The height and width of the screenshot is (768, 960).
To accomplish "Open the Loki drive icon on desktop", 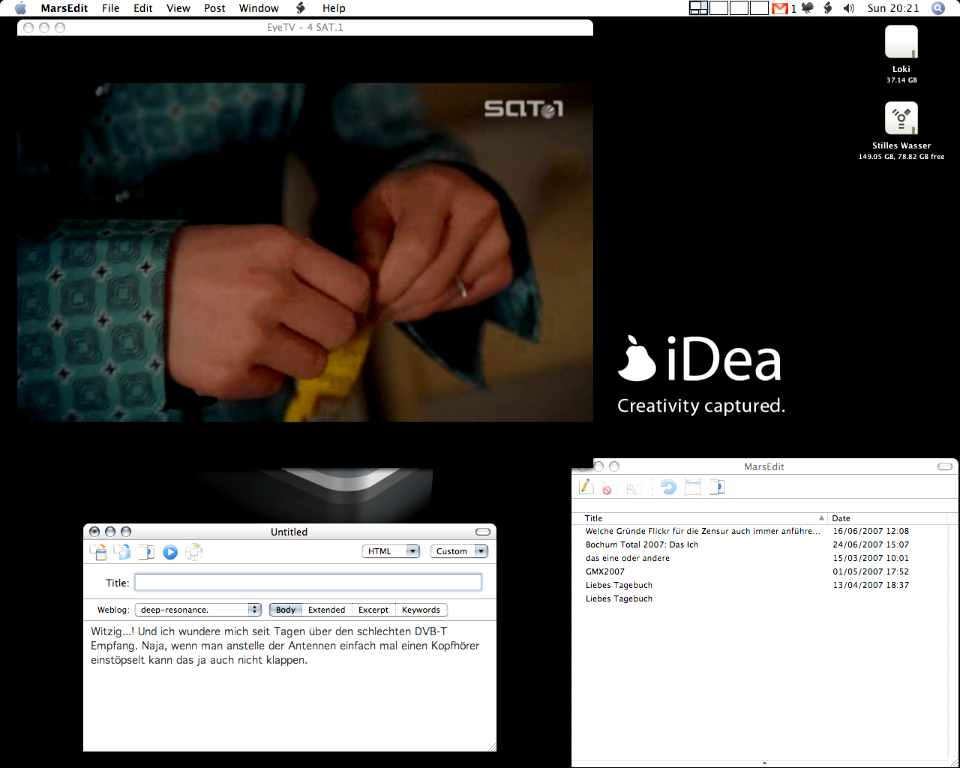I will 901,42.
